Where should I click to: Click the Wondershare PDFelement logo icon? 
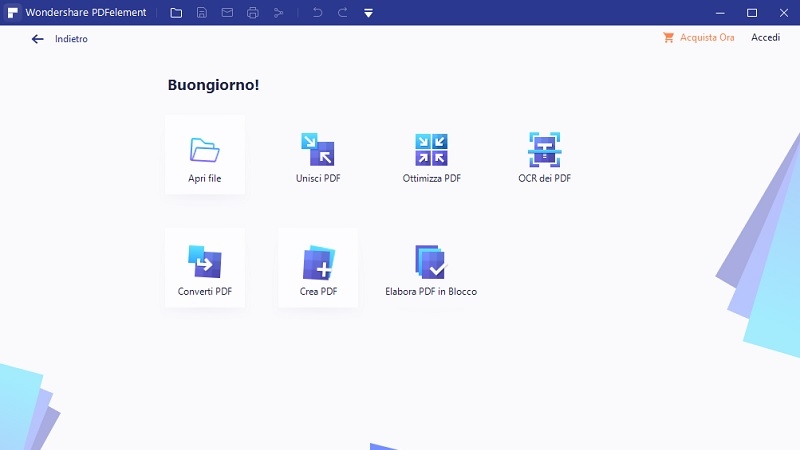coord(12,12)
